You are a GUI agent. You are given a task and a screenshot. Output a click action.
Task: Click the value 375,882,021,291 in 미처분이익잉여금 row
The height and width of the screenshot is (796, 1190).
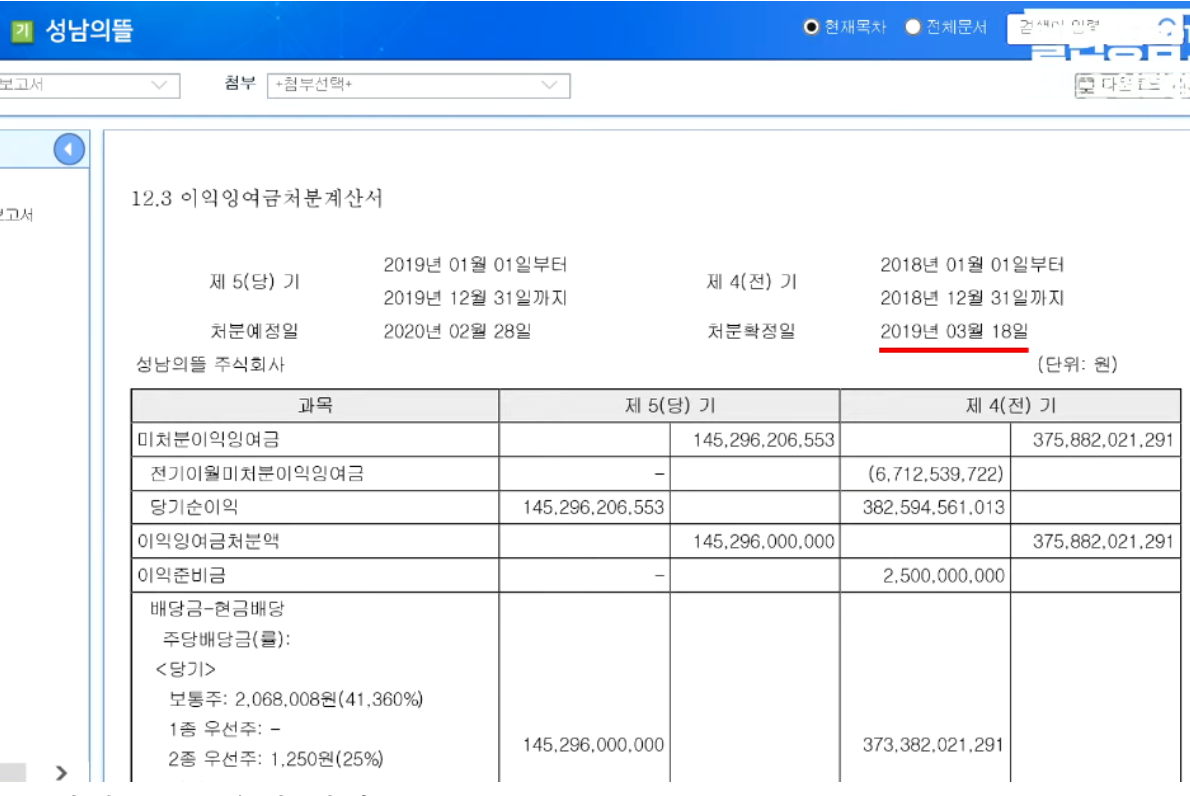tap(1103, 440)
